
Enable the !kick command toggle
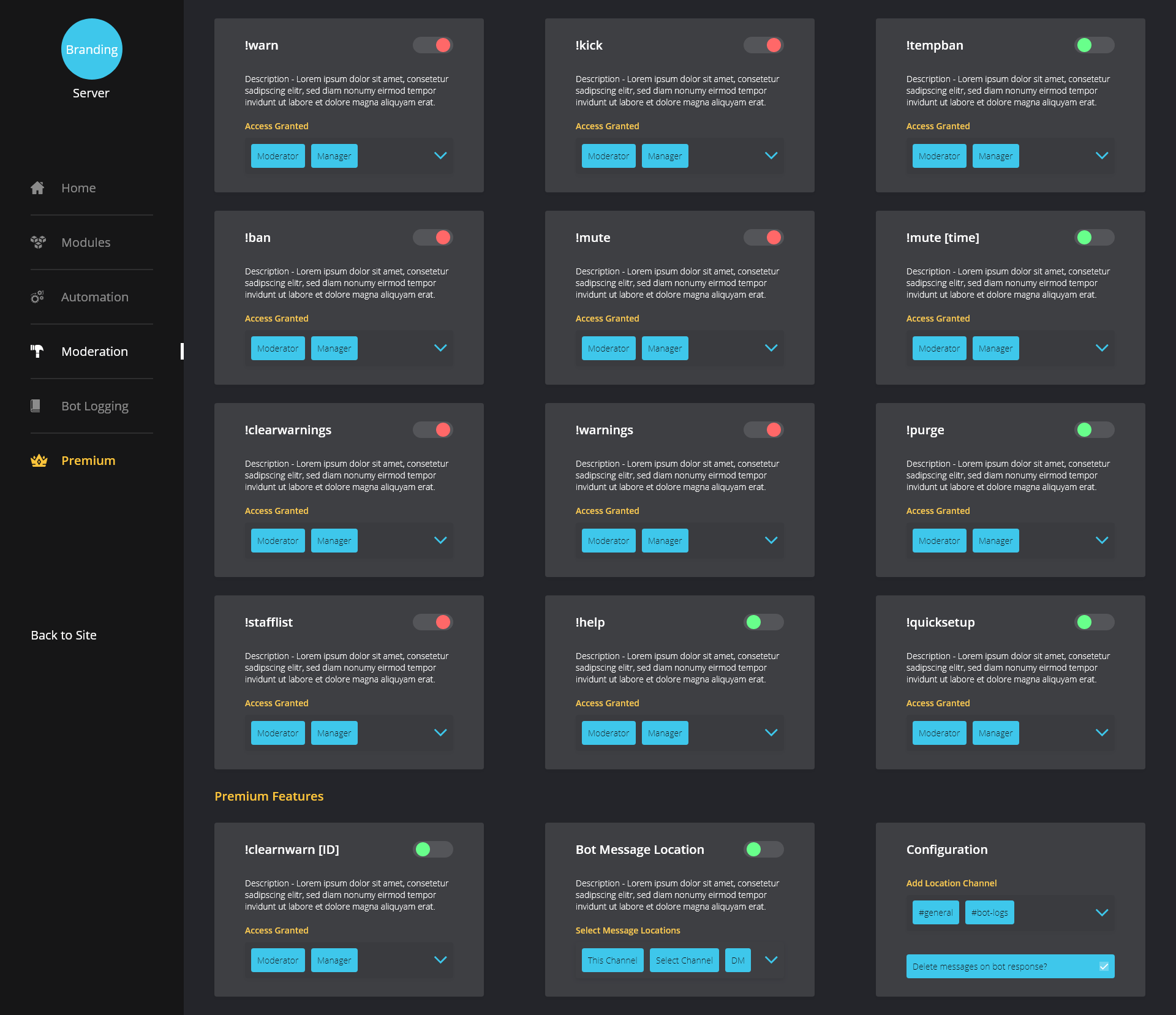pos(763,45)
